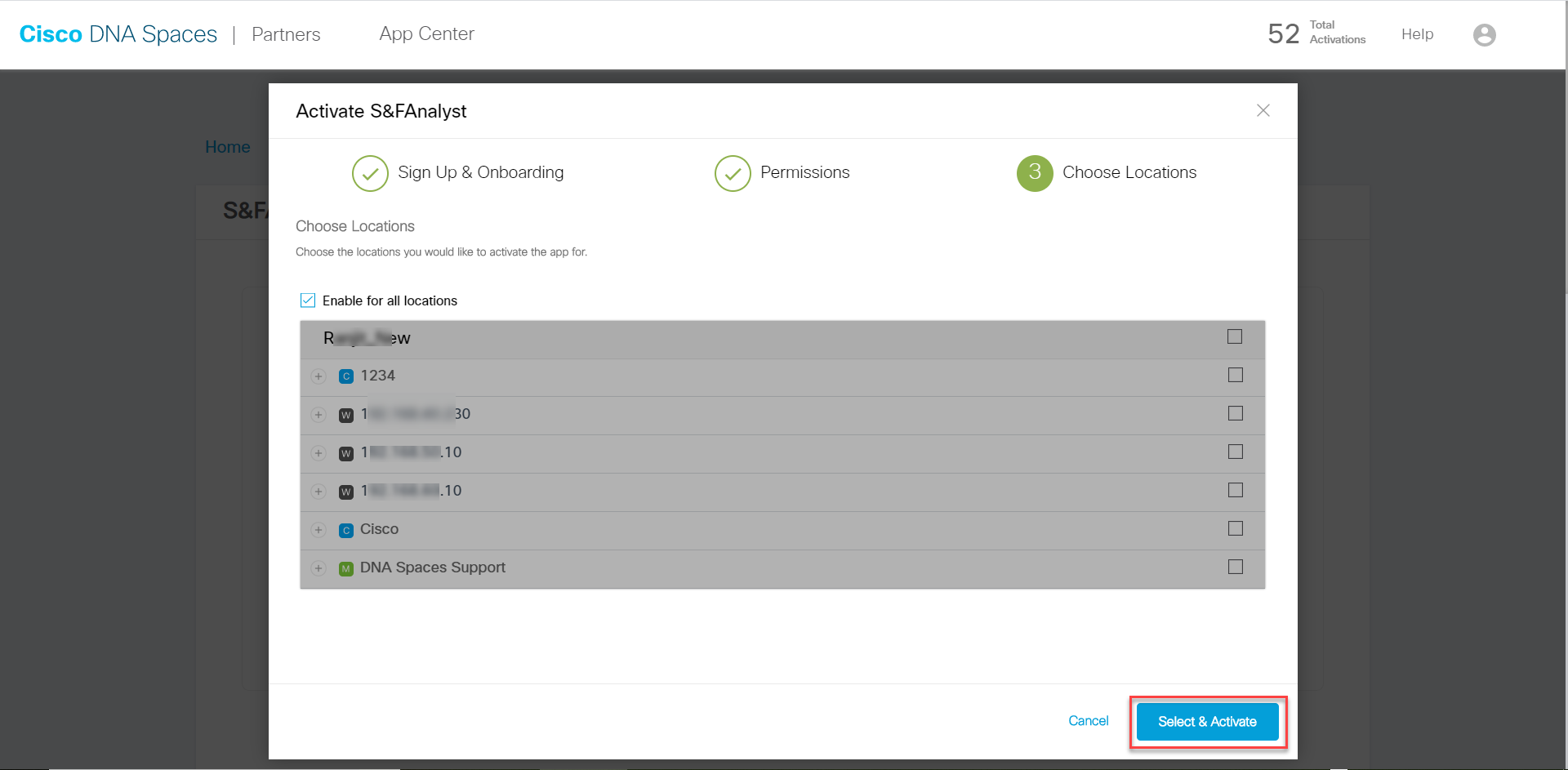1568x770 pixels.
Task: Click the Cancel link
Action: pos(1089,721)
